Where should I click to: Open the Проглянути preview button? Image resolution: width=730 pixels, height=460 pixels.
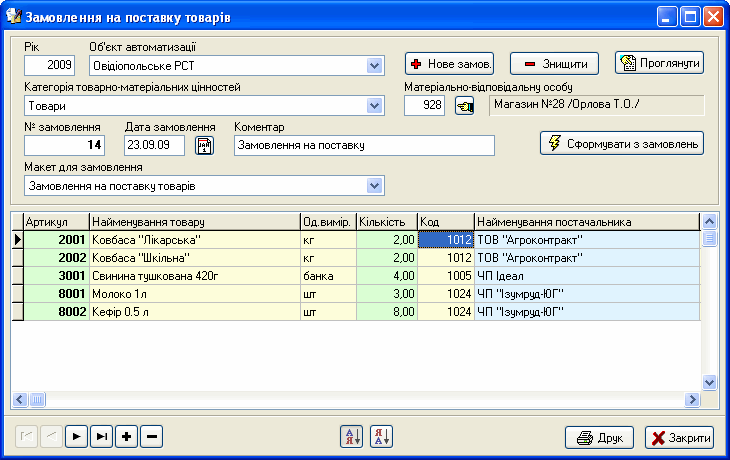pos(659,63)
